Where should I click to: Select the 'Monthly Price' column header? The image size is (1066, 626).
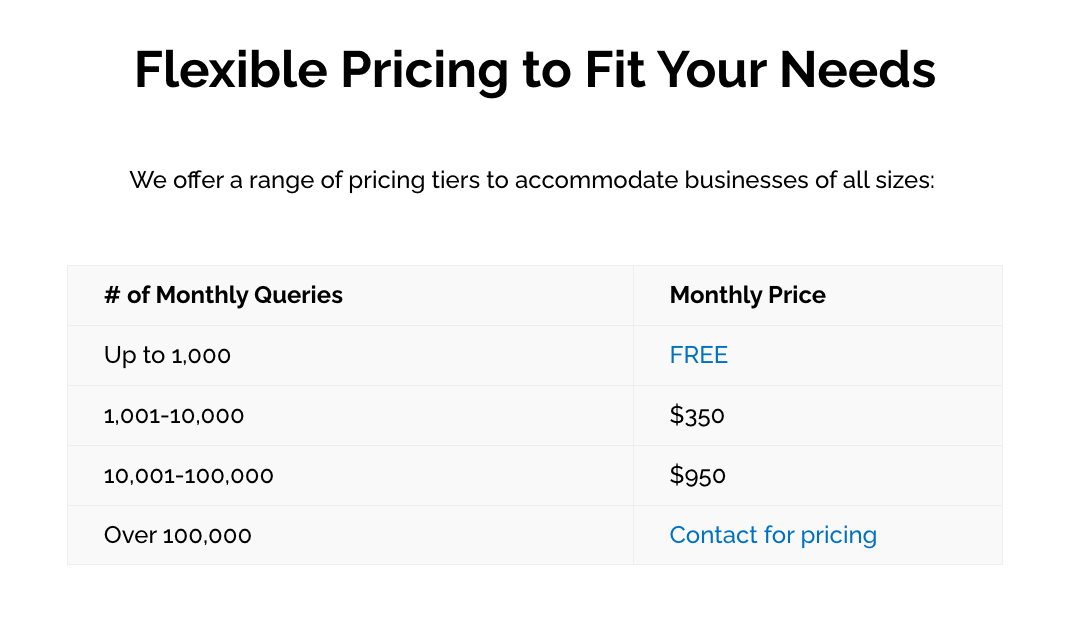747,295
